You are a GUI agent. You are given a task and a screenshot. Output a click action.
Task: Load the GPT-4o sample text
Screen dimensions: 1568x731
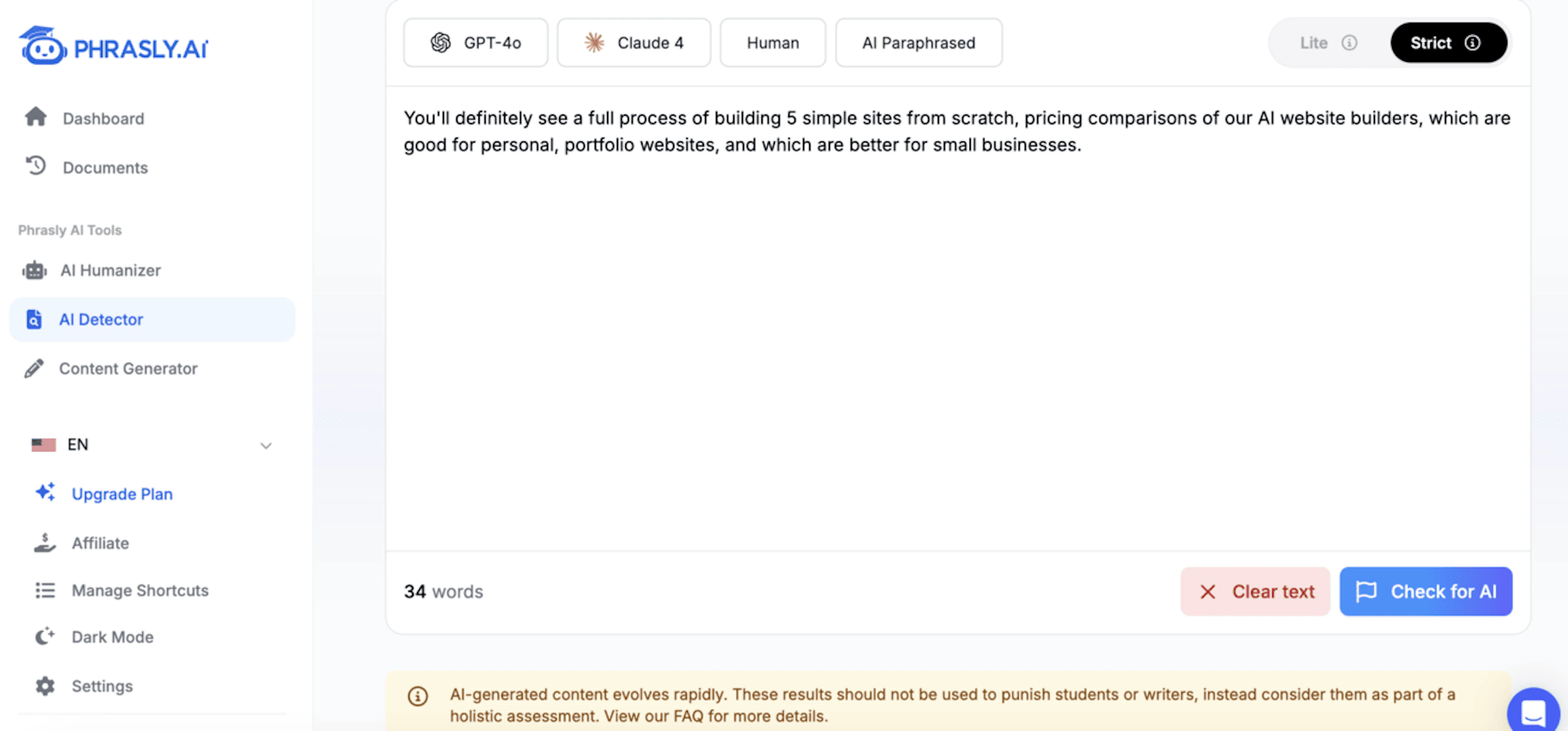[475, 42]
